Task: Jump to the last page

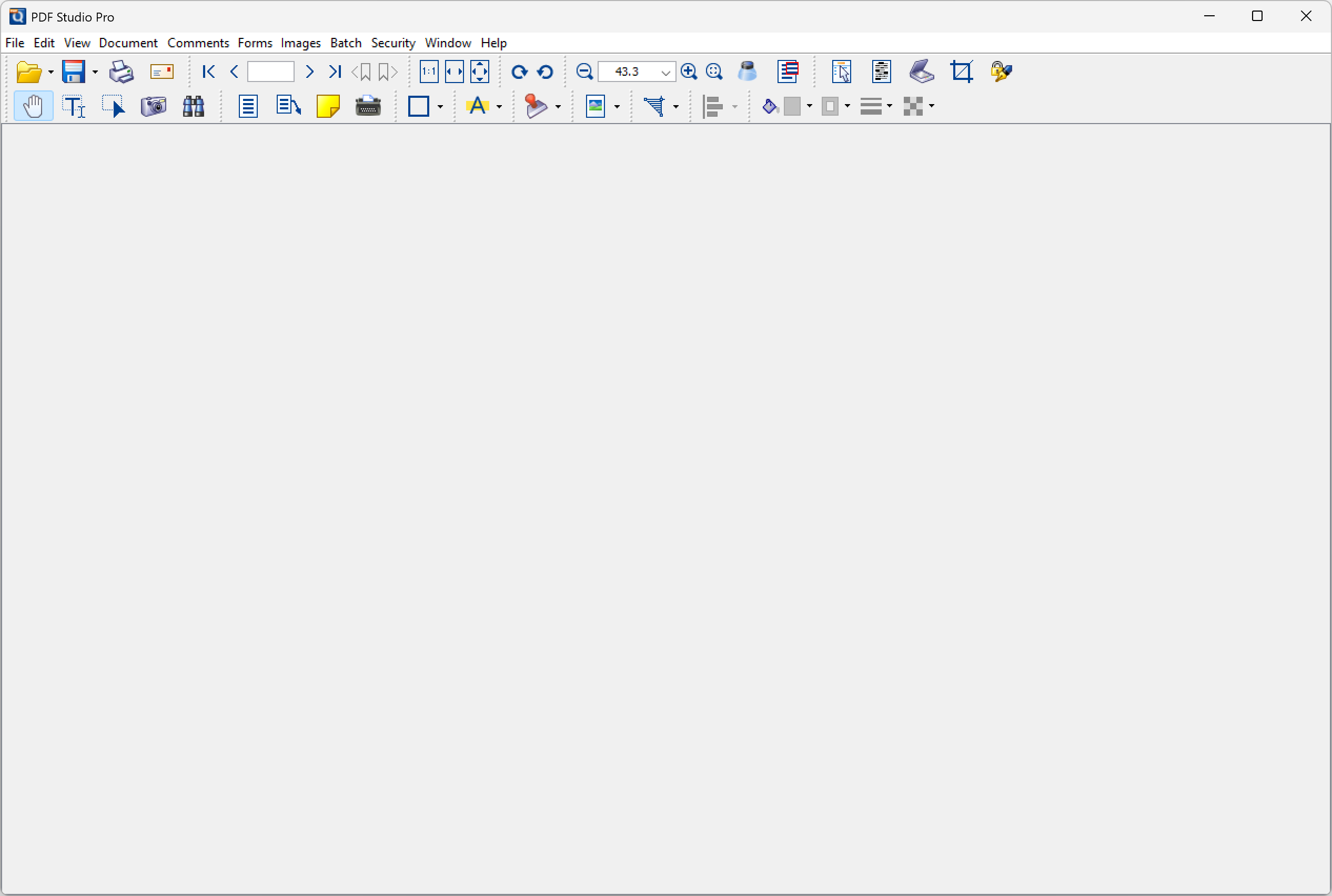Action: click(335, 72)
